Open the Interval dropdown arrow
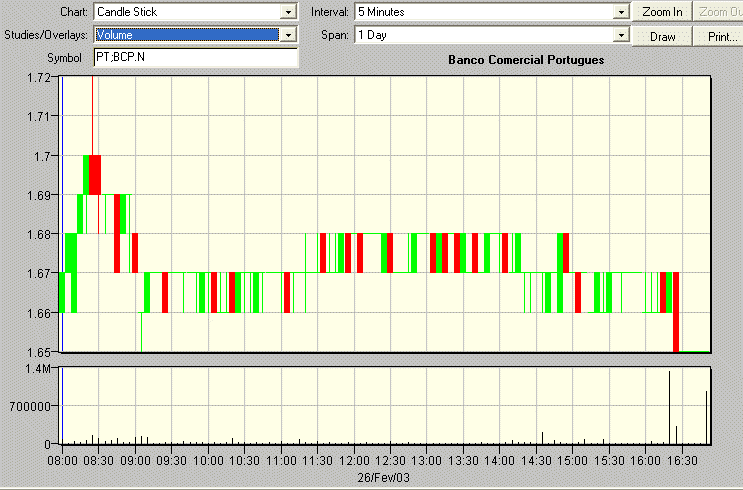The height and width of the screenshot is (490, 743). point(621,12)
